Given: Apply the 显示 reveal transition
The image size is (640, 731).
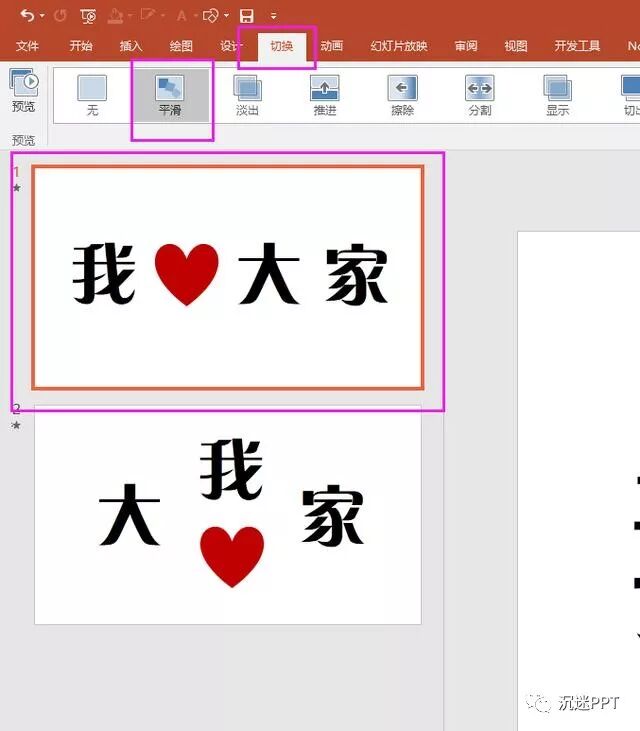Looking at the screenshot, I should tap(557, 96).
